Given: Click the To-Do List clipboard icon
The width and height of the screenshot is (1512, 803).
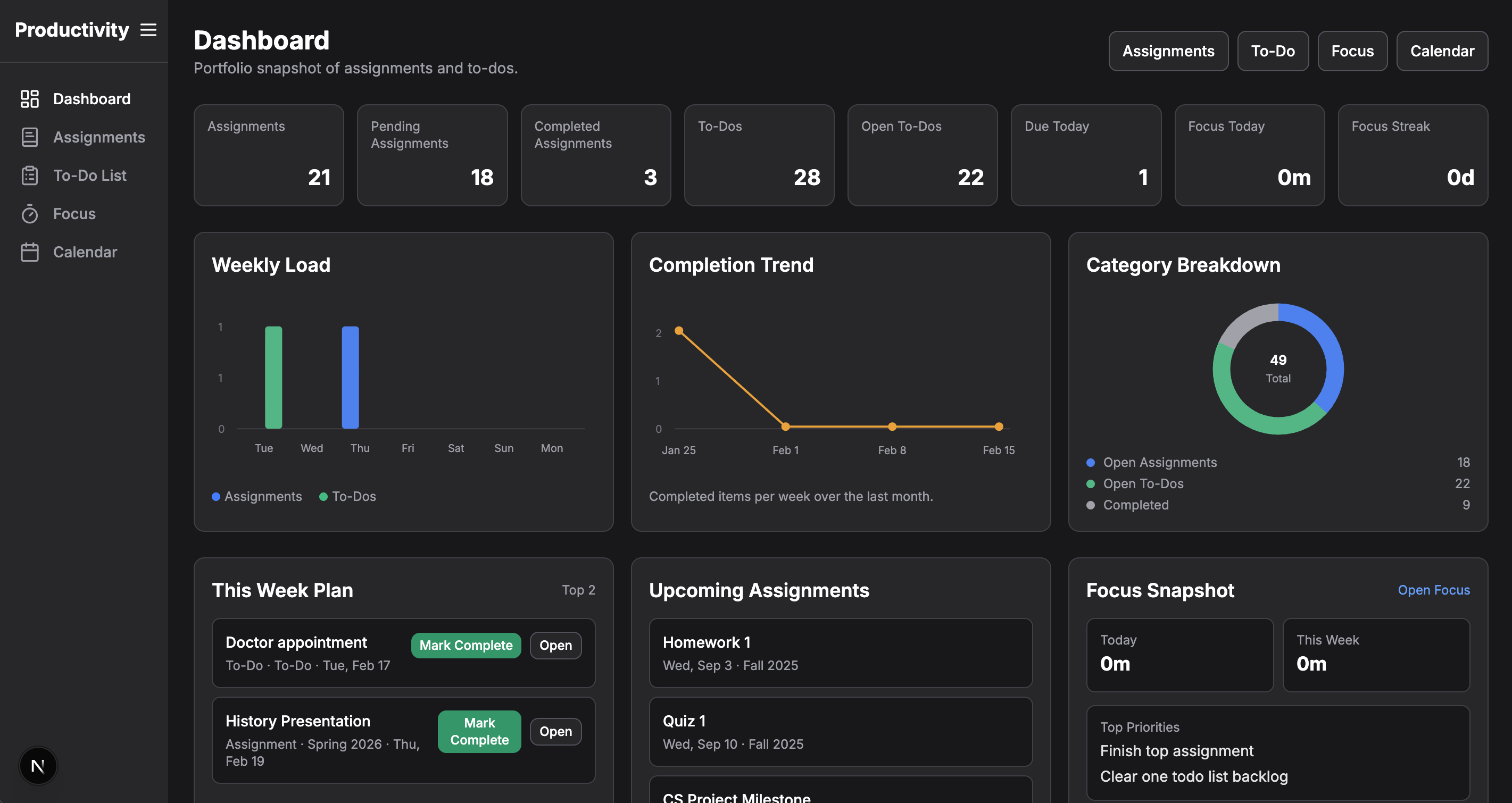Looking at the screenshot, I should [29, 175].
